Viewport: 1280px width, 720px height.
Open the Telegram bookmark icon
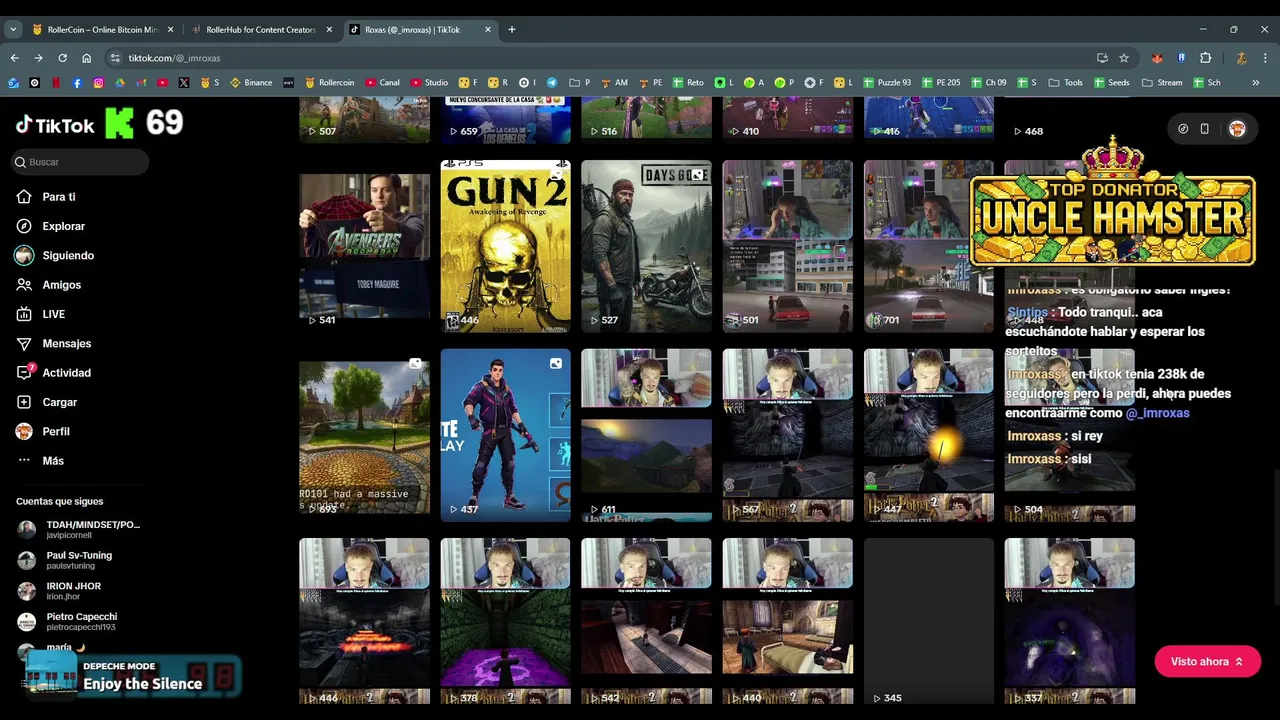552,83
